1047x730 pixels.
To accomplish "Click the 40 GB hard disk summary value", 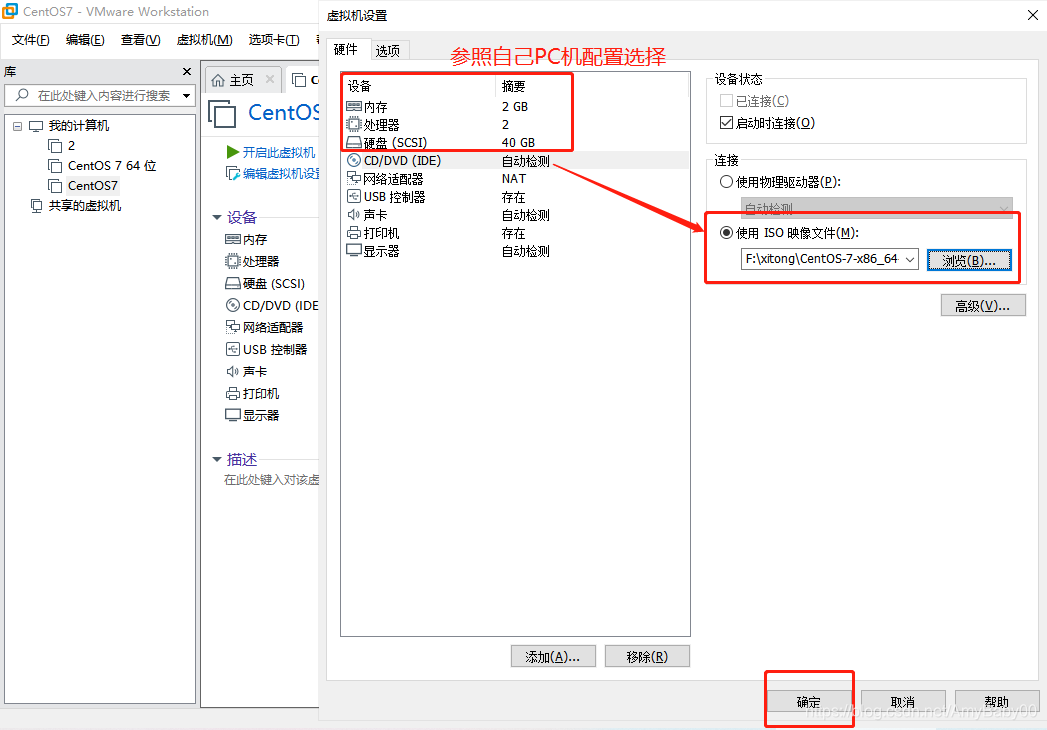I will pos(518,143).
